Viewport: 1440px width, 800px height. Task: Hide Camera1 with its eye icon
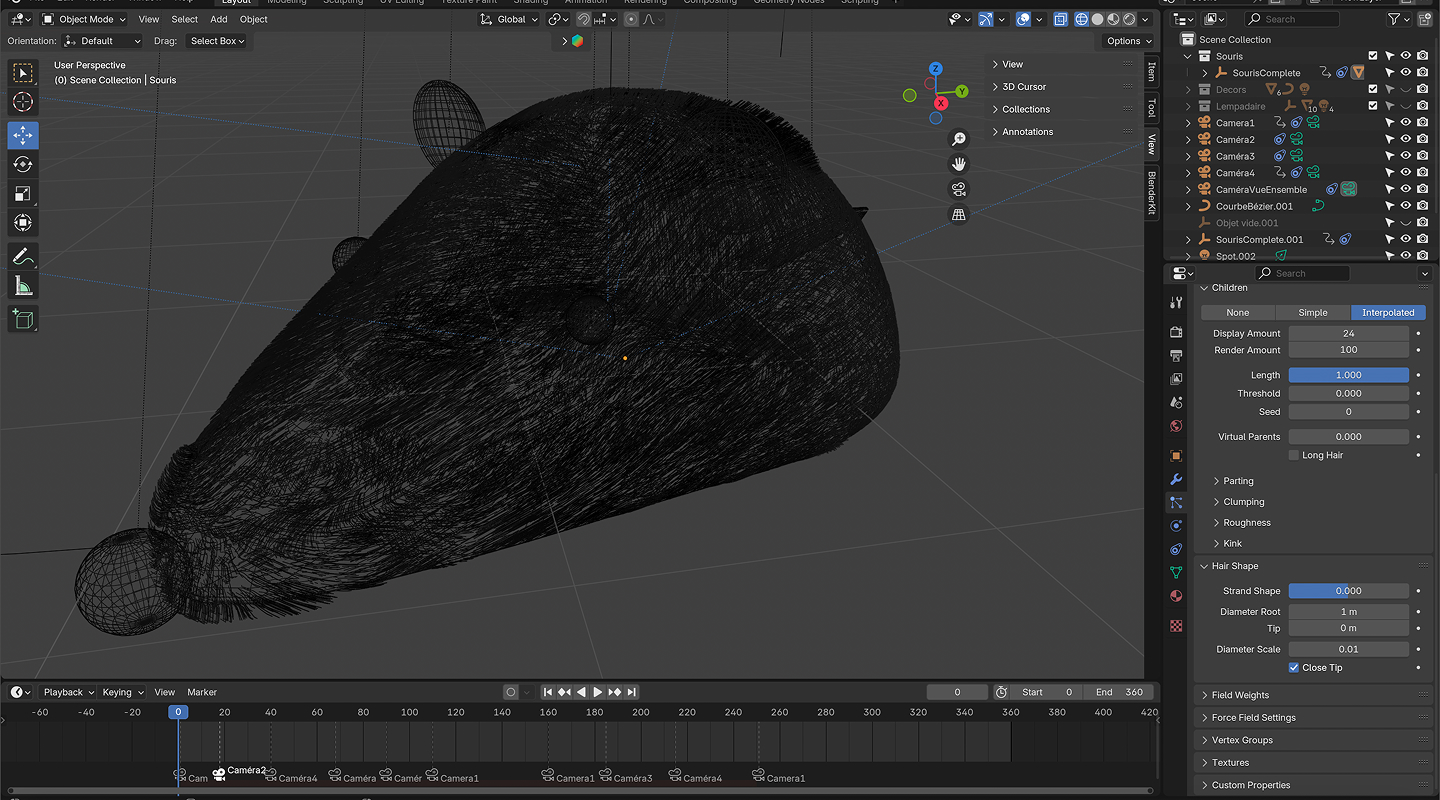[1405, 123]
